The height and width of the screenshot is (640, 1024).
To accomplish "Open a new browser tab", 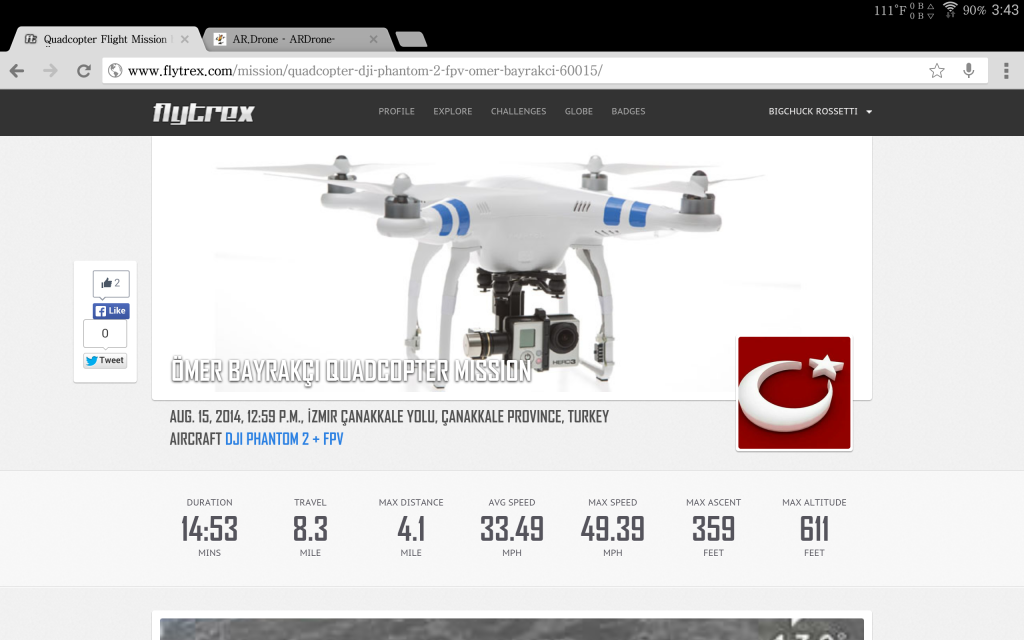I will 411,39.
